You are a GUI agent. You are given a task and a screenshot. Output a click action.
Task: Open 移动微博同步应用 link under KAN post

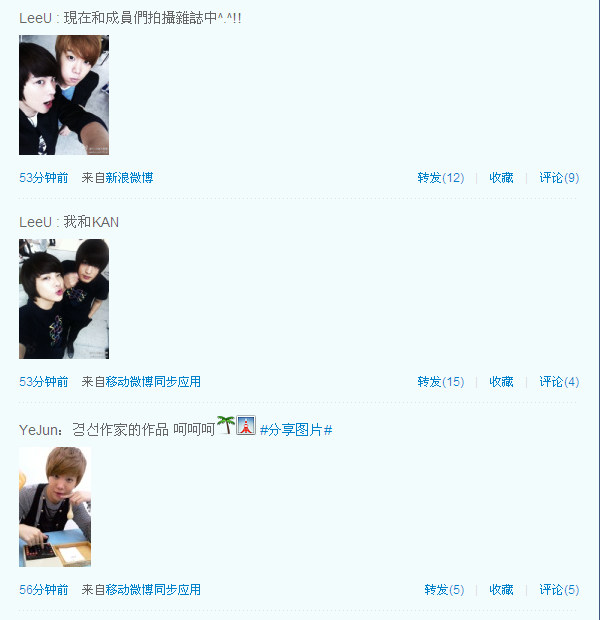point(153,382)
